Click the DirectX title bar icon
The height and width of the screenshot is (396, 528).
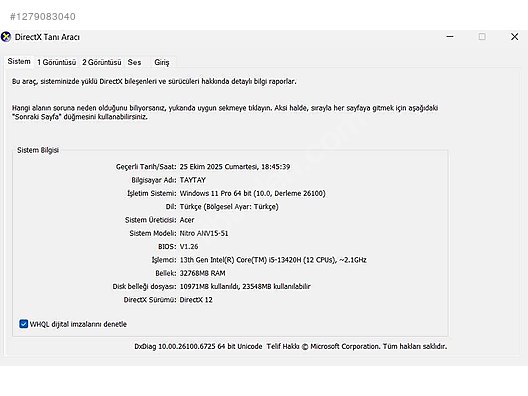[x=6, y=37]
